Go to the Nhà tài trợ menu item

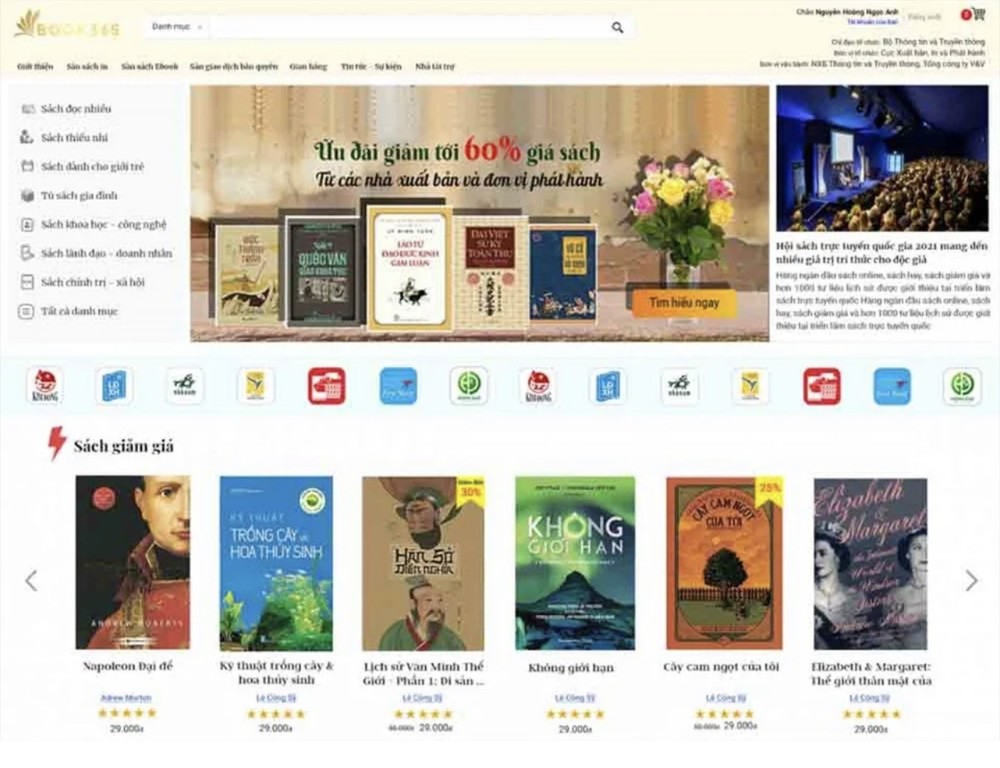tap(435, 66)
